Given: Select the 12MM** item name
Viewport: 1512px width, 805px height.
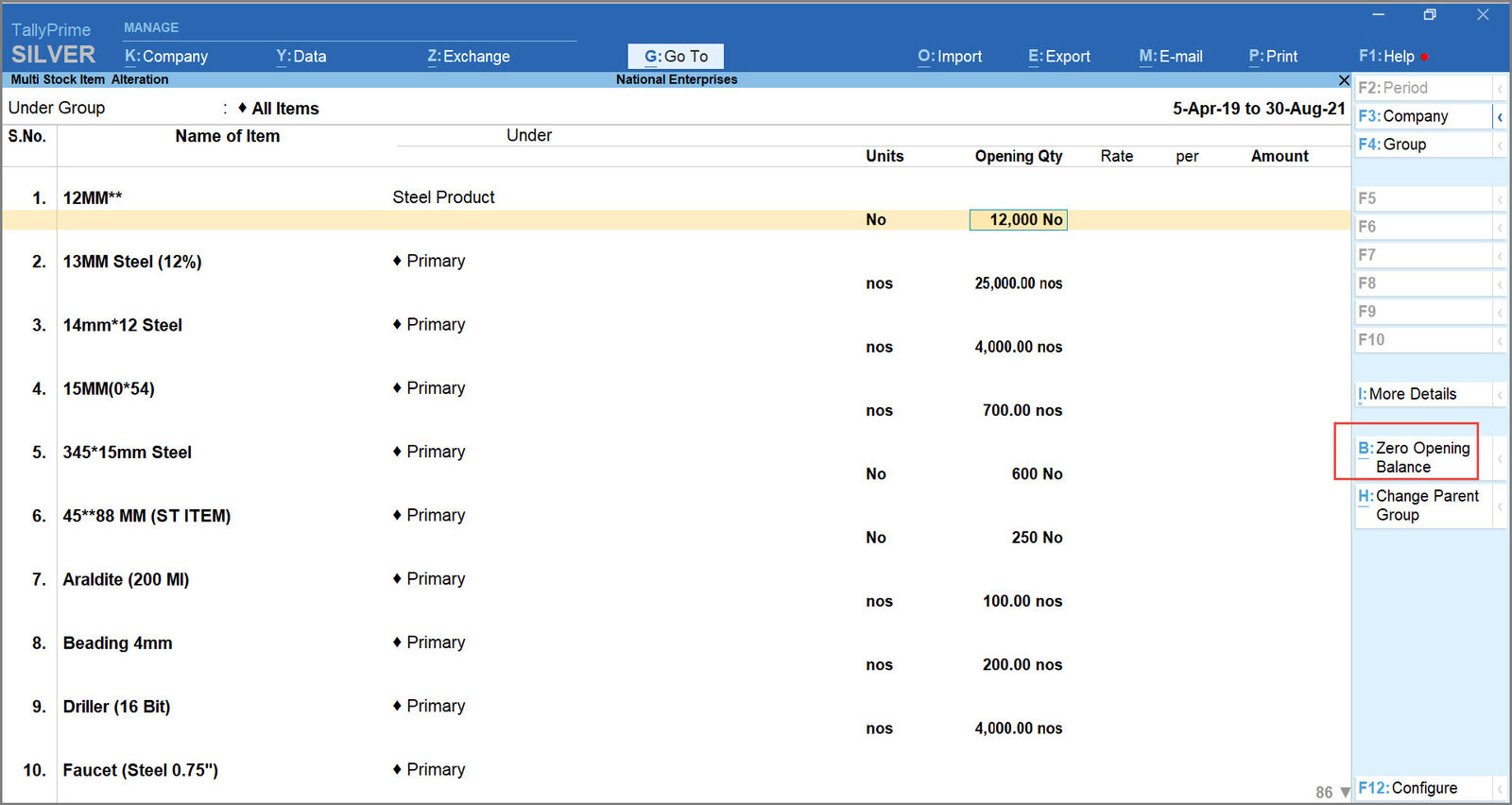Looking at the screenshot, I should click(x=93, y=198).
